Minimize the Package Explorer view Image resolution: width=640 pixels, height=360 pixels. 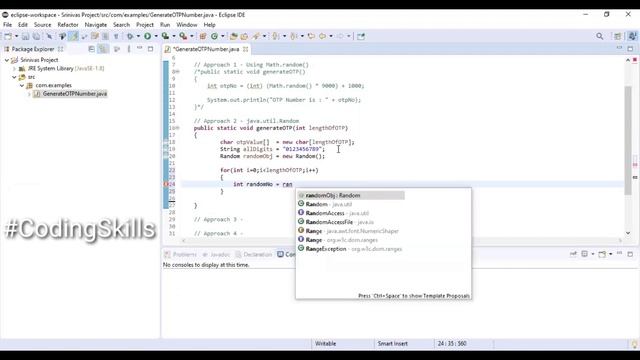point(140,49)
